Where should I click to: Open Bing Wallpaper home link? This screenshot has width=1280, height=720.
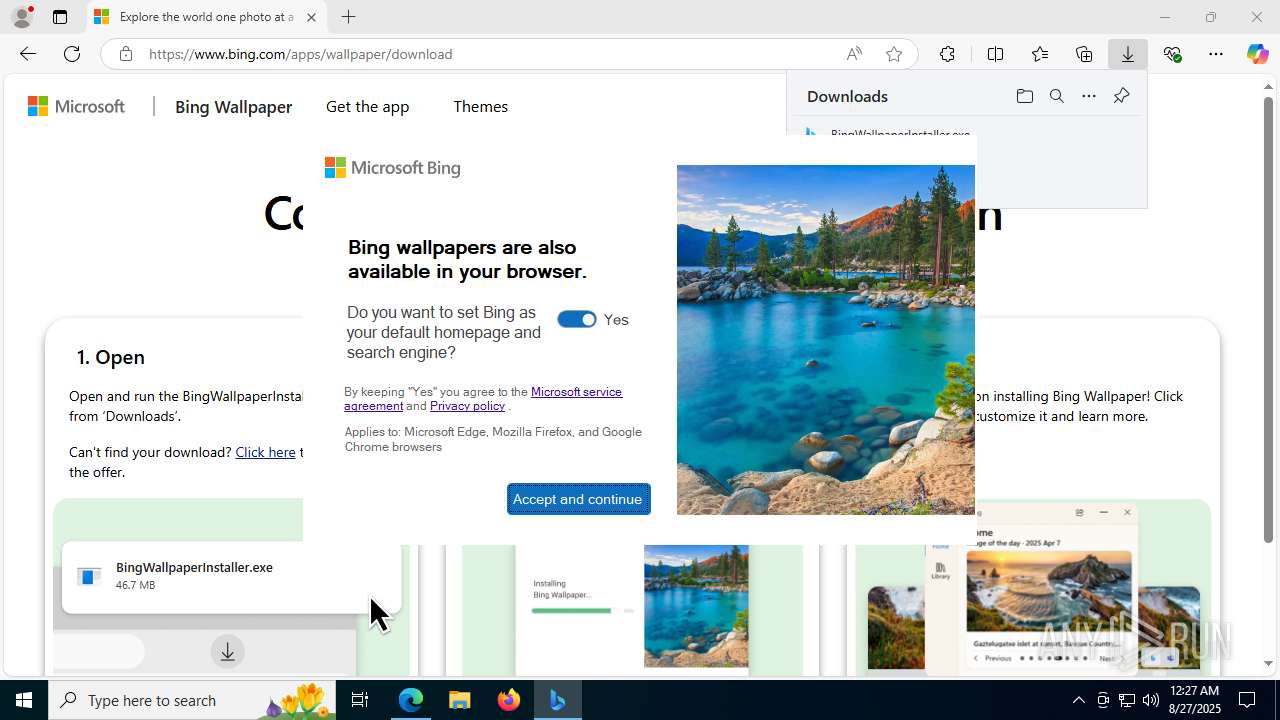coord(233,107)
